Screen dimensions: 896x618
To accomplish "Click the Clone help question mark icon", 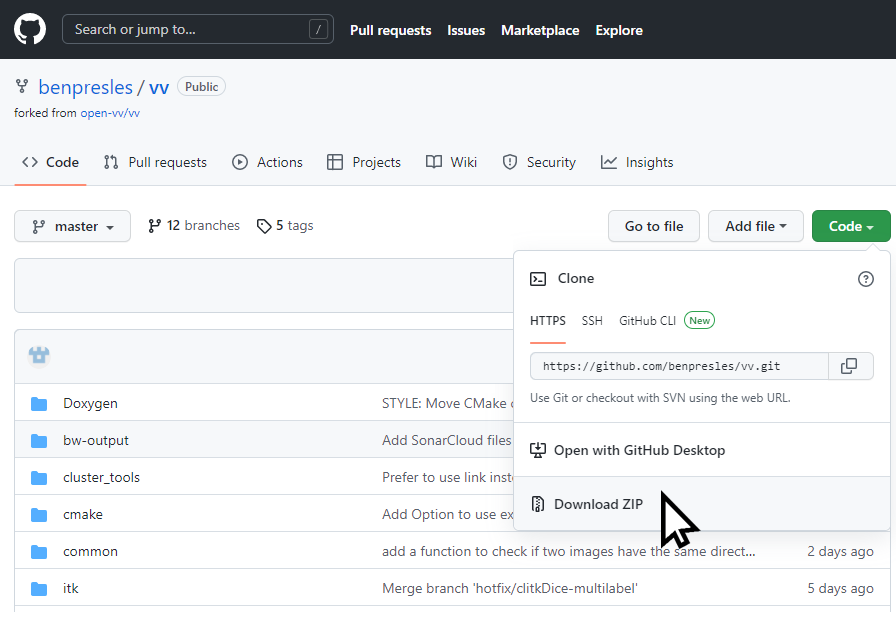I will pyautogui.click(x=866, y=279).
